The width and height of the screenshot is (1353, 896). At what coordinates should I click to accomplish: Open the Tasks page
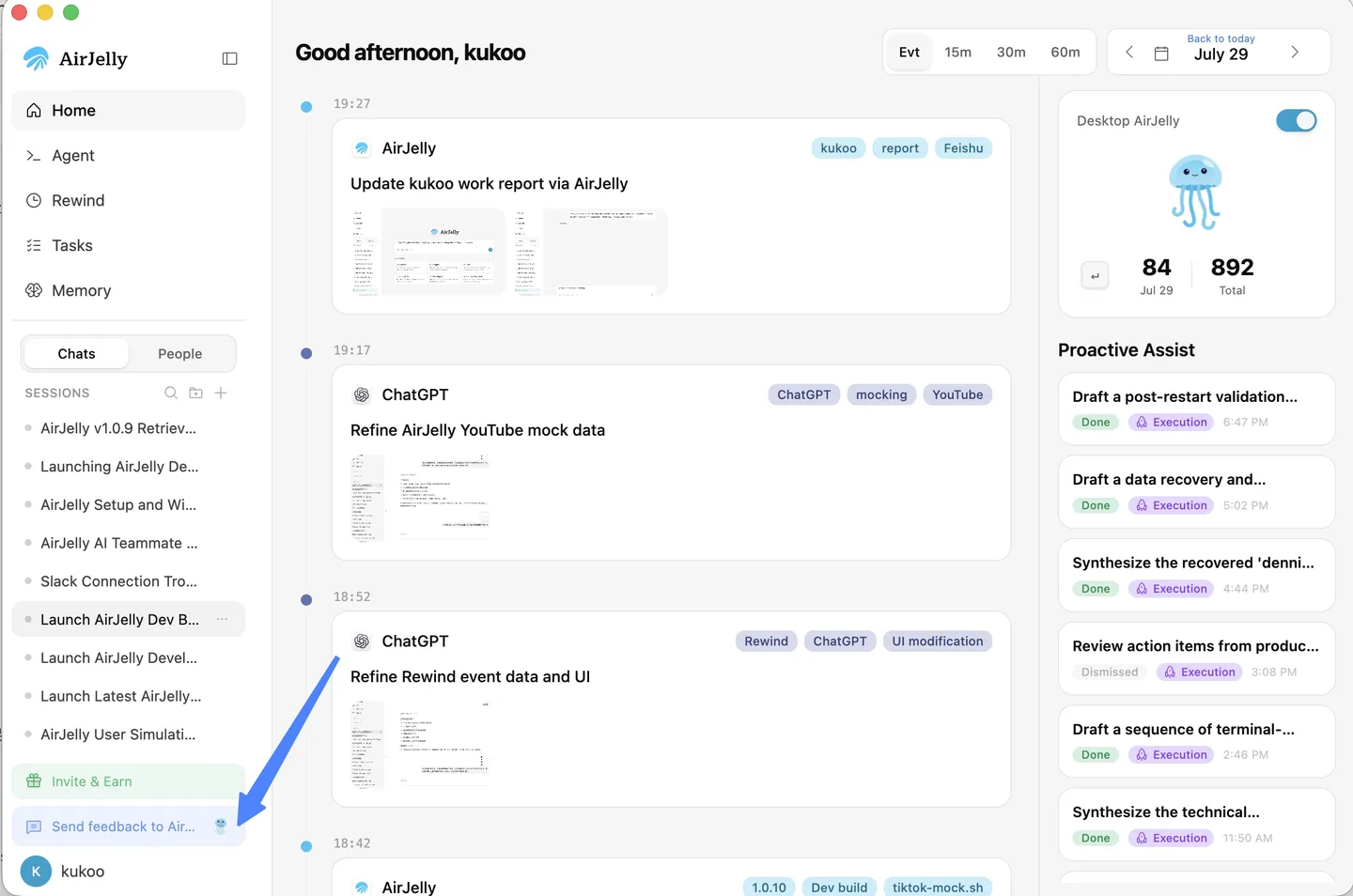point(129,246)
